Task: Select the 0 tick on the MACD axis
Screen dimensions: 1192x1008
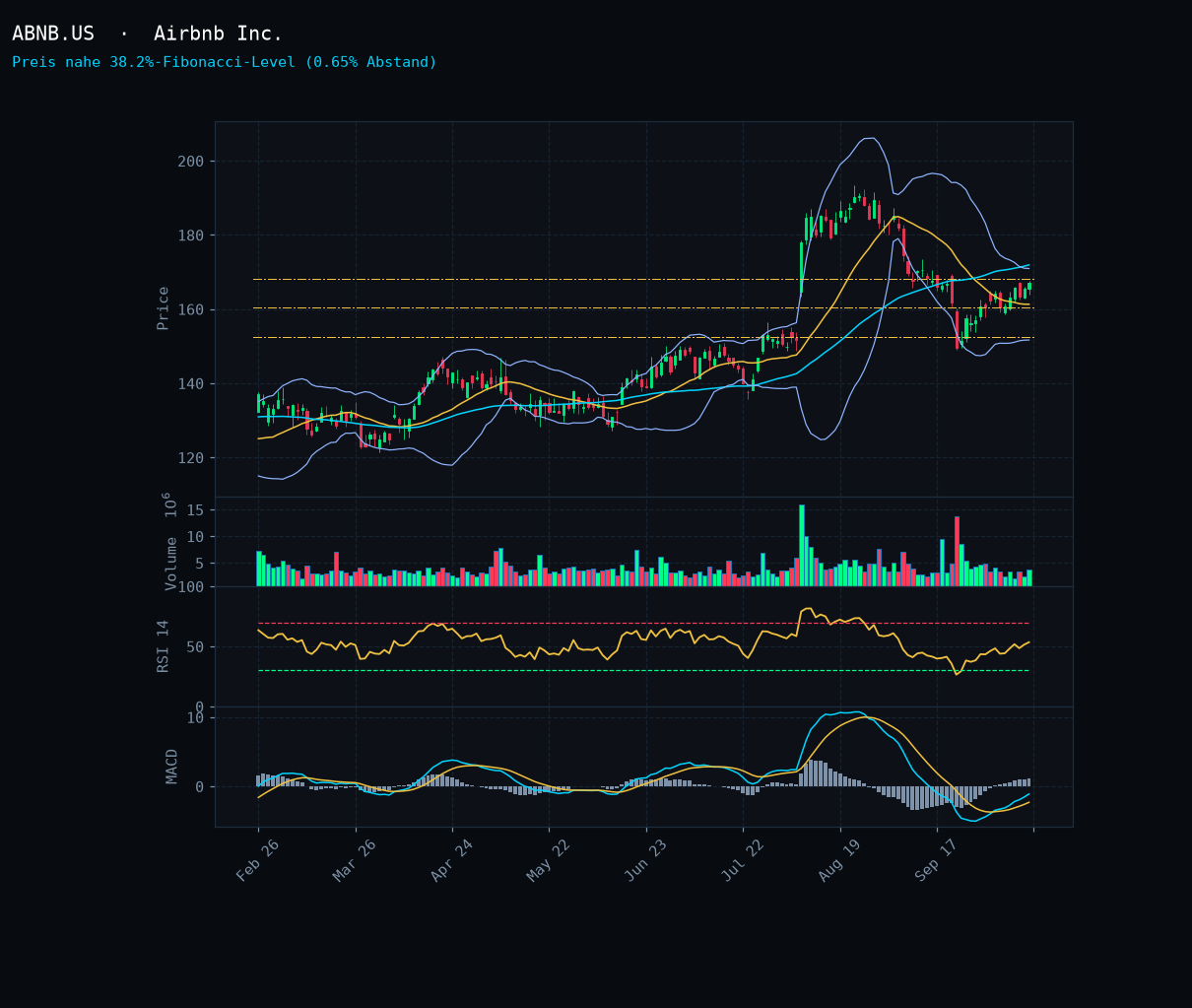Action: click(199, 787)
